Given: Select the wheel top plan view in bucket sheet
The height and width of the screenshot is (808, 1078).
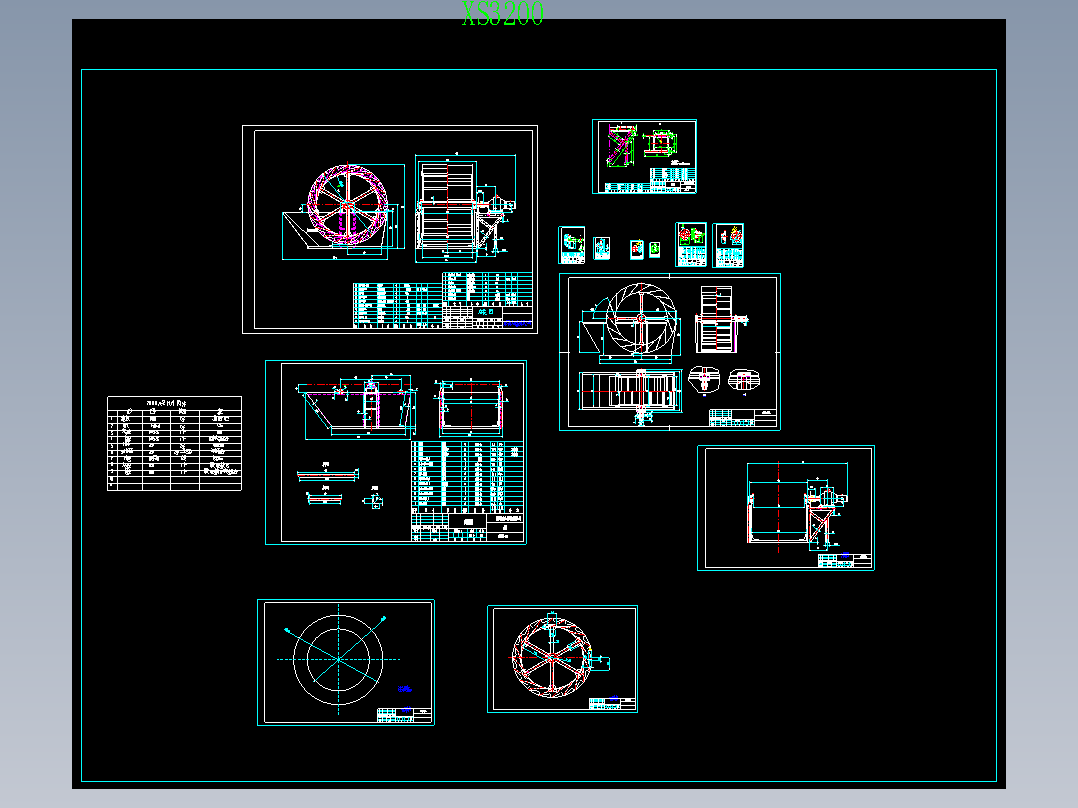Looking at the screenshot, I should click(630, 391).
